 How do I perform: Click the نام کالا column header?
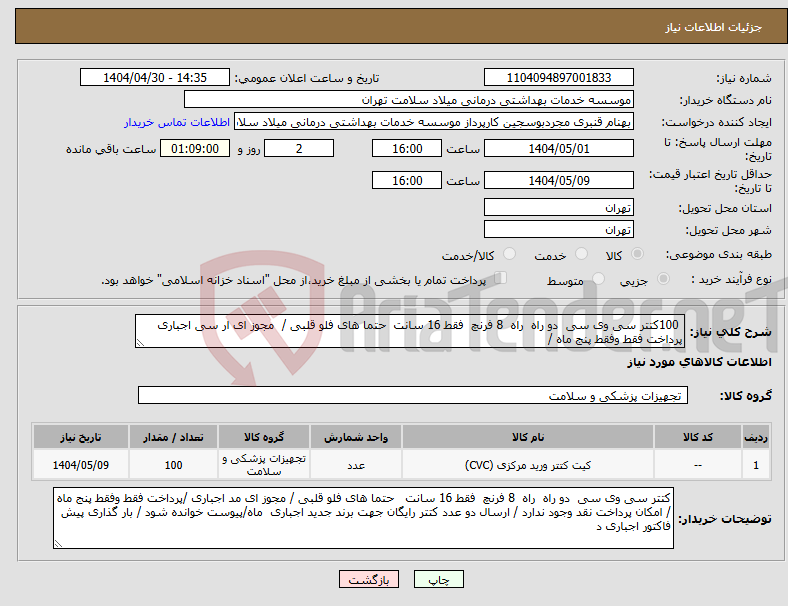[528, 437]
